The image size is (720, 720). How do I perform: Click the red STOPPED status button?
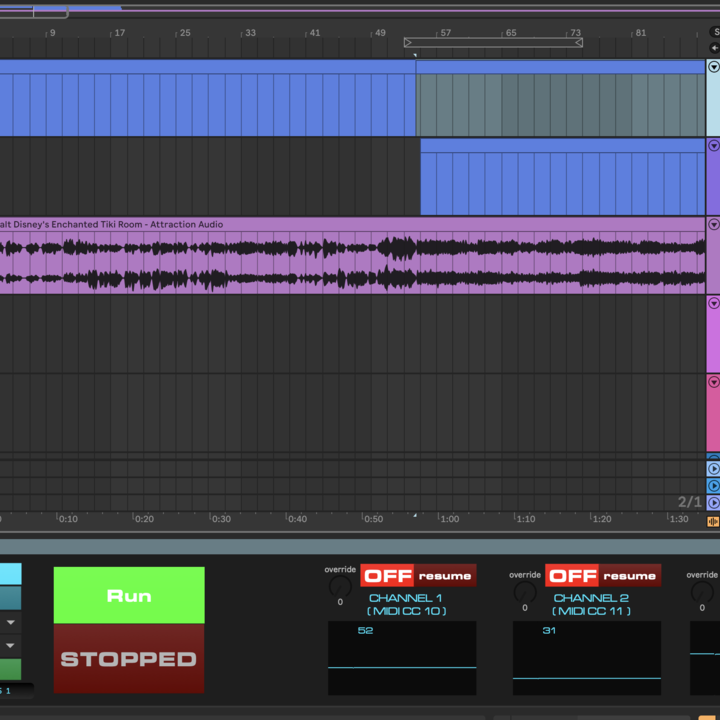coord(129,659)
